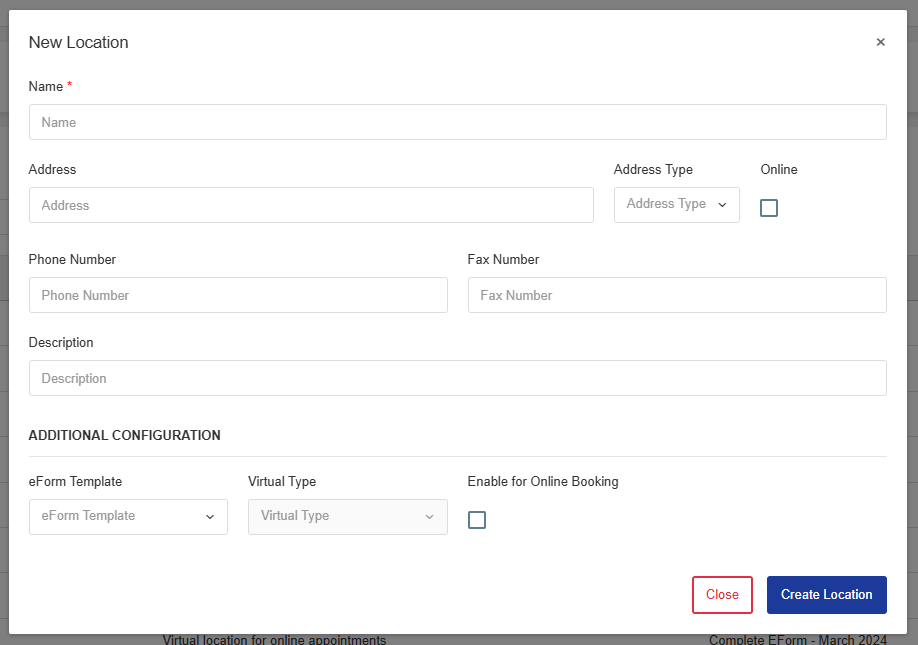This screenshot has width=918, height=645.
Task: Tick the Online checkbox
Action: (x=769, y=208)
